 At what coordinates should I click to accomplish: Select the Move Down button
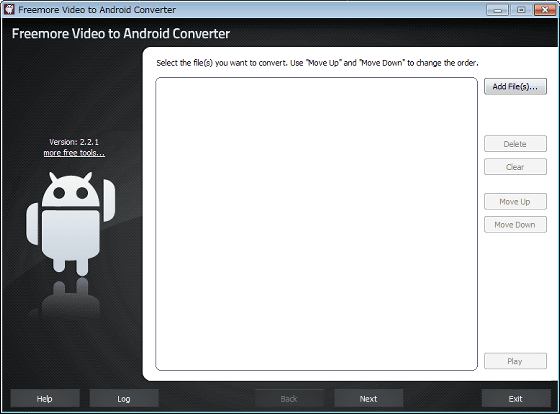(x=515, y=225)
